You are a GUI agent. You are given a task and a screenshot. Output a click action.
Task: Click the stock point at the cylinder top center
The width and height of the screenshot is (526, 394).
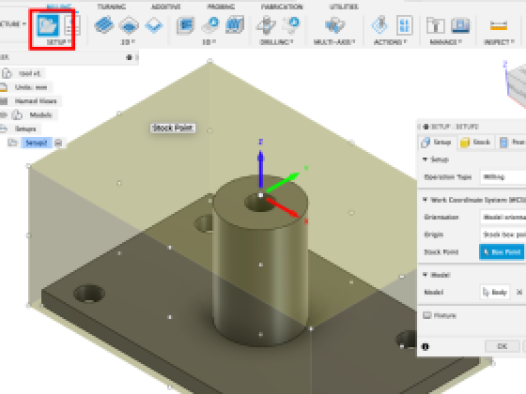[x=261, y=195]
